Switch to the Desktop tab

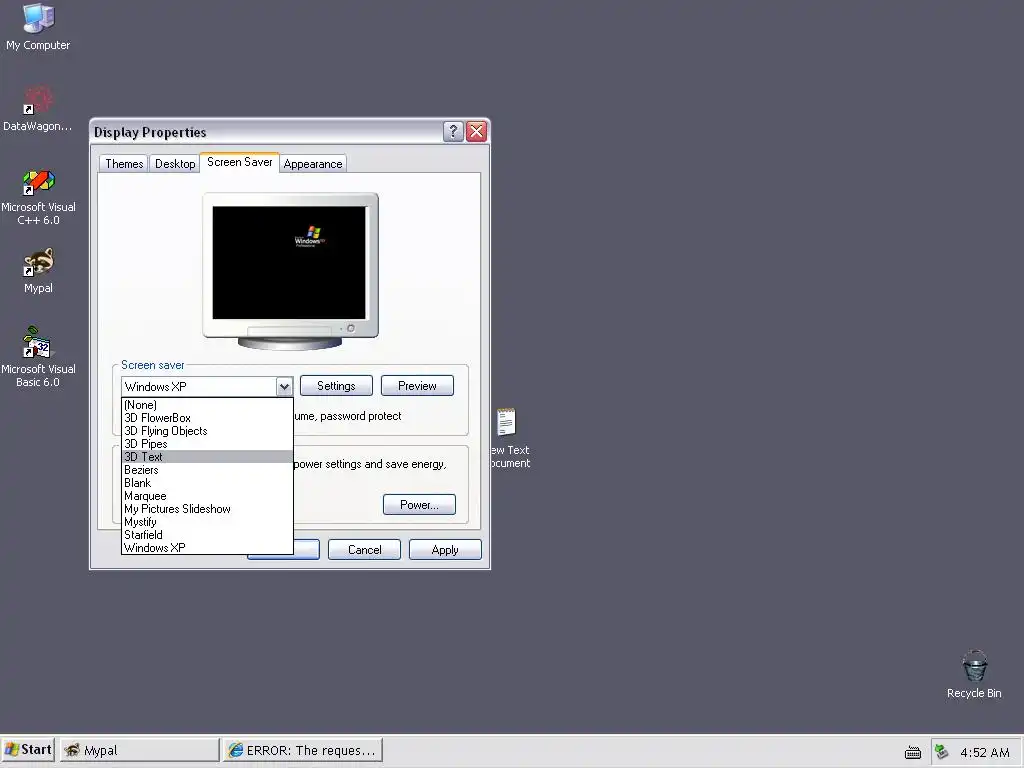pos(174,164)
